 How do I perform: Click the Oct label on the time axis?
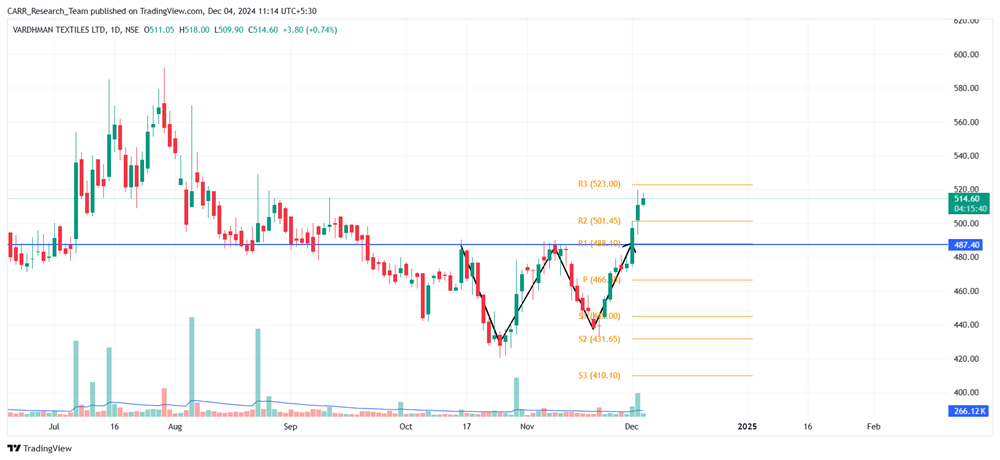tap(404, 425)
